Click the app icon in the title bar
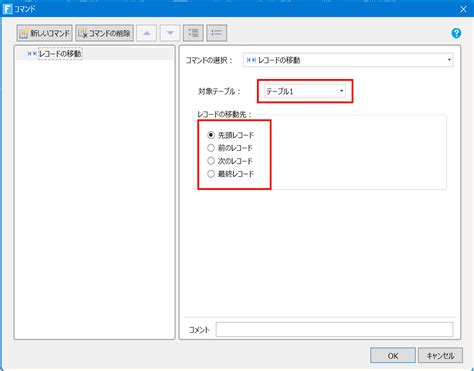This screenshot has width=474, height=371. 7,9
